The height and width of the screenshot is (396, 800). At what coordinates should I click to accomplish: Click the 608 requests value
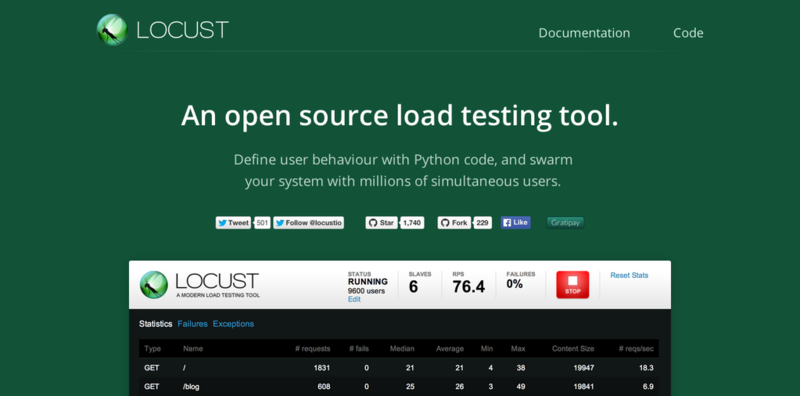coord(324,387)
